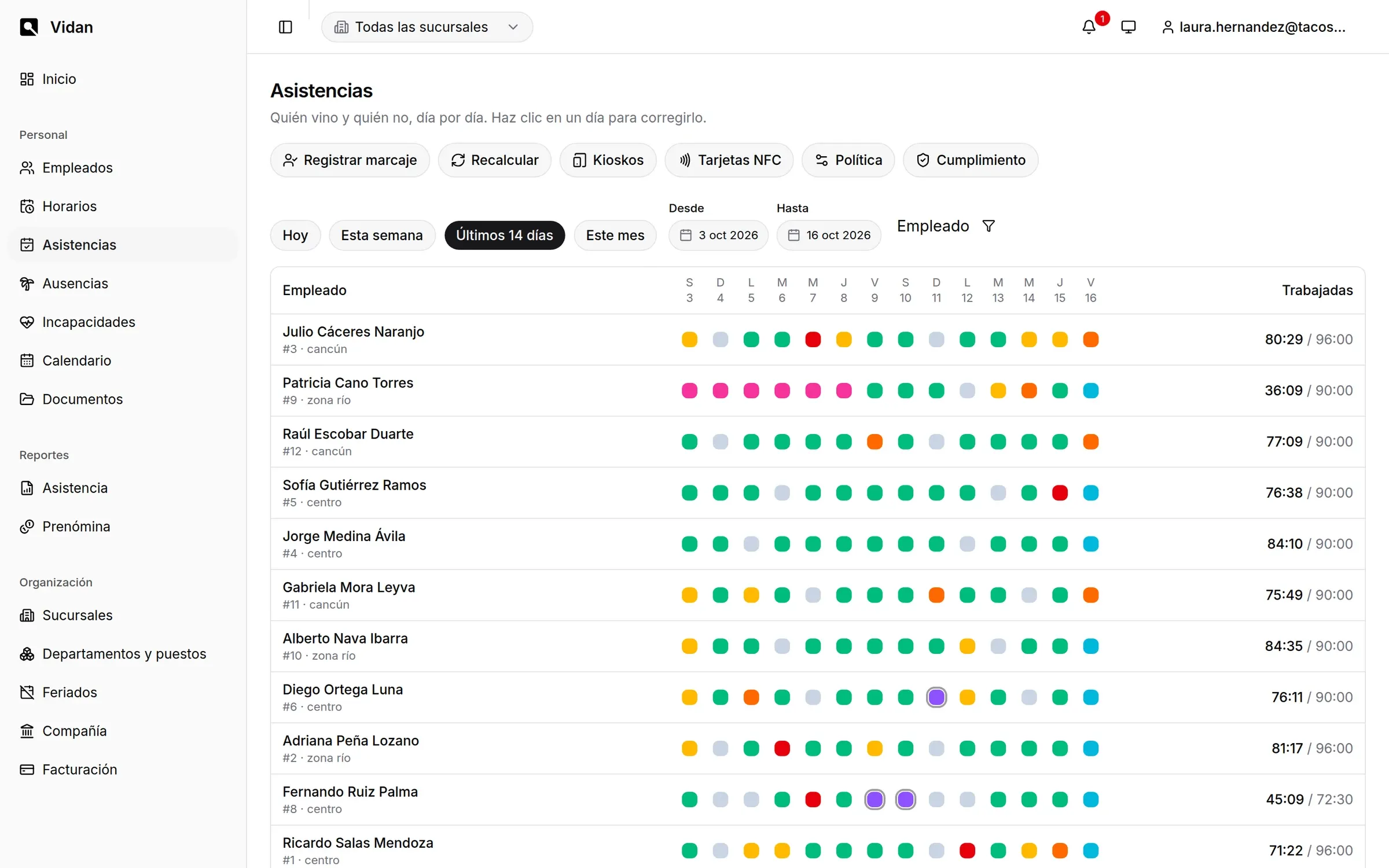Open Kioskos
The width and height of the screenshot is (1389, 868).
tap(608, 160)
